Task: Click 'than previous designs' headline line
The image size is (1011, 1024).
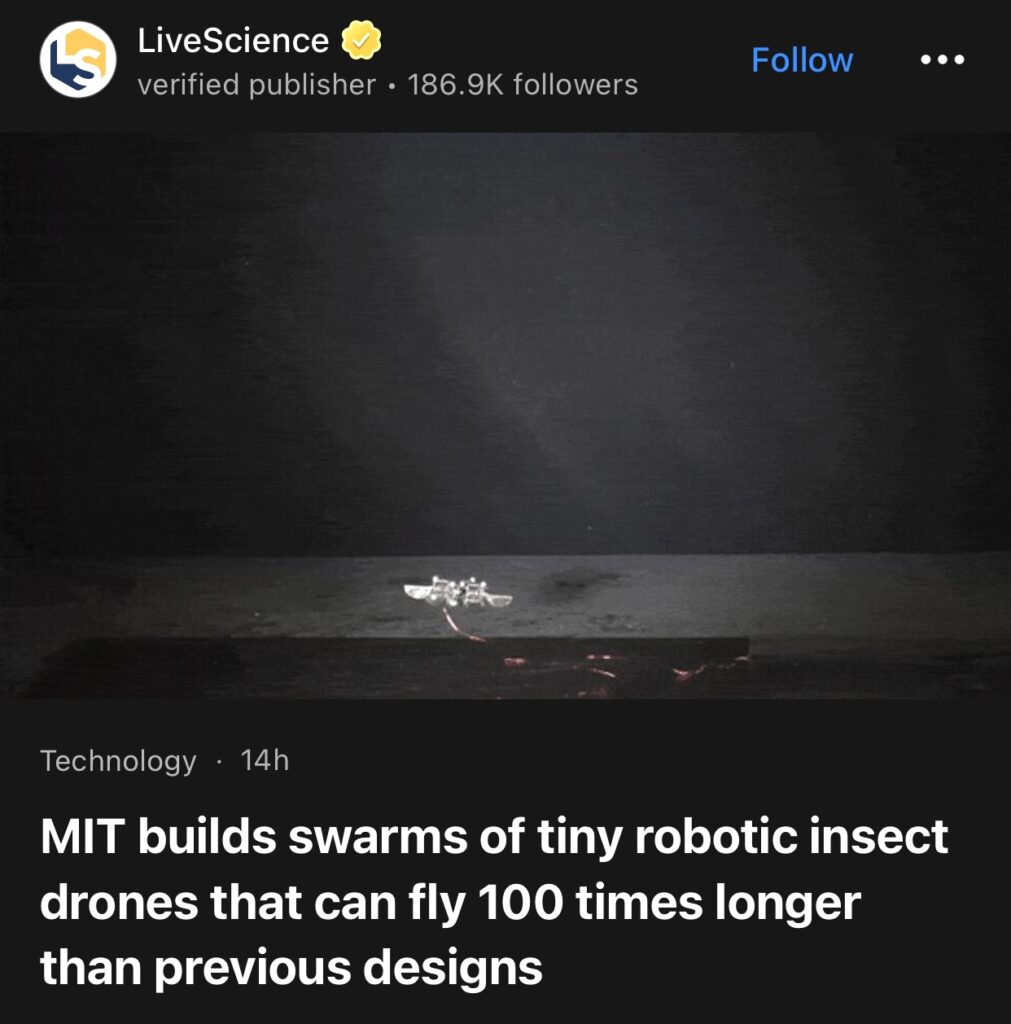Action: (x=291, y=967)
